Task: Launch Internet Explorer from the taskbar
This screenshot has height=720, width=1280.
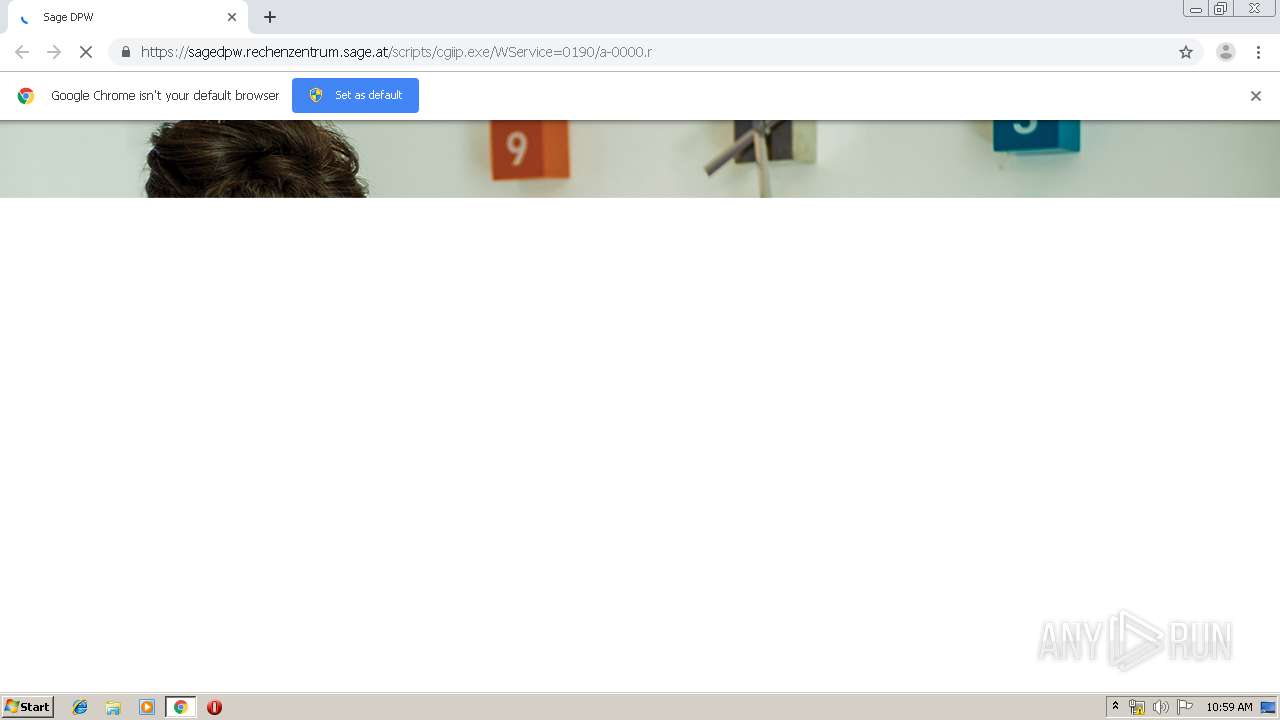Action: [x=80, y=707]
